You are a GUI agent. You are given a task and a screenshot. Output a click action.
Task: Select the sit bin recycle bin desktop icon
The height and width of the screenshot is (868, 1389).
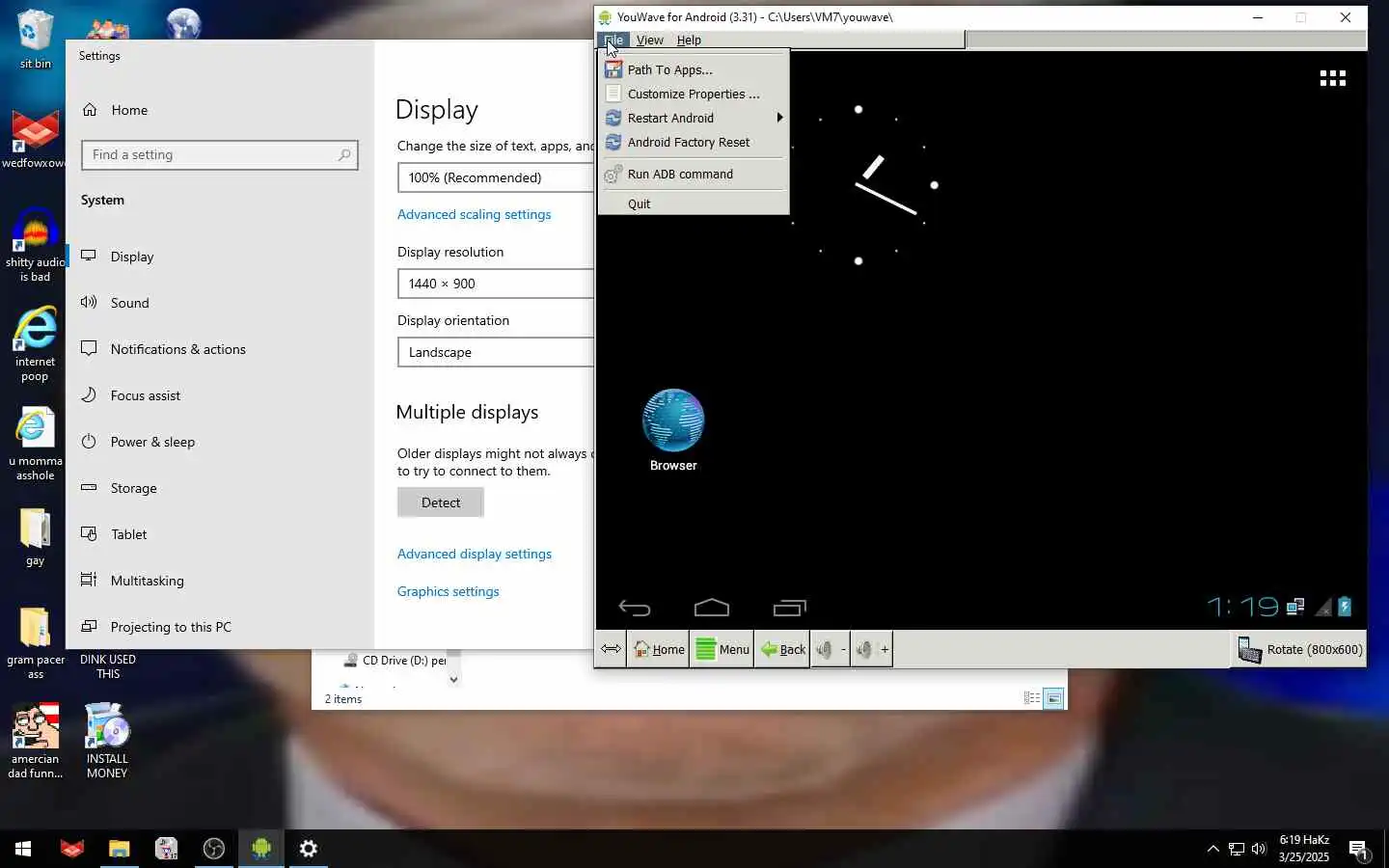(36, 40)
